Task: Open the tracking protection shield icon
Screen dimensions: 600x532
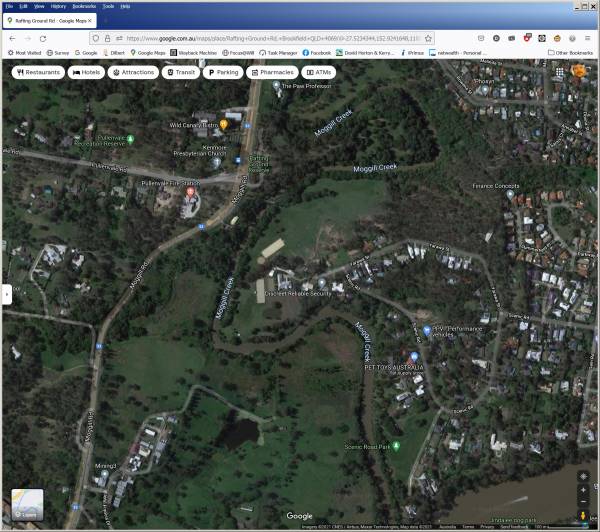Action: (x=96, y=39)
